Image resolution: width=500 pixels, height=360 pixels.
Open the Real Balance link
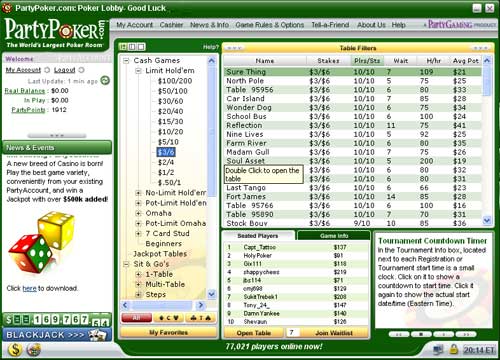25,91
